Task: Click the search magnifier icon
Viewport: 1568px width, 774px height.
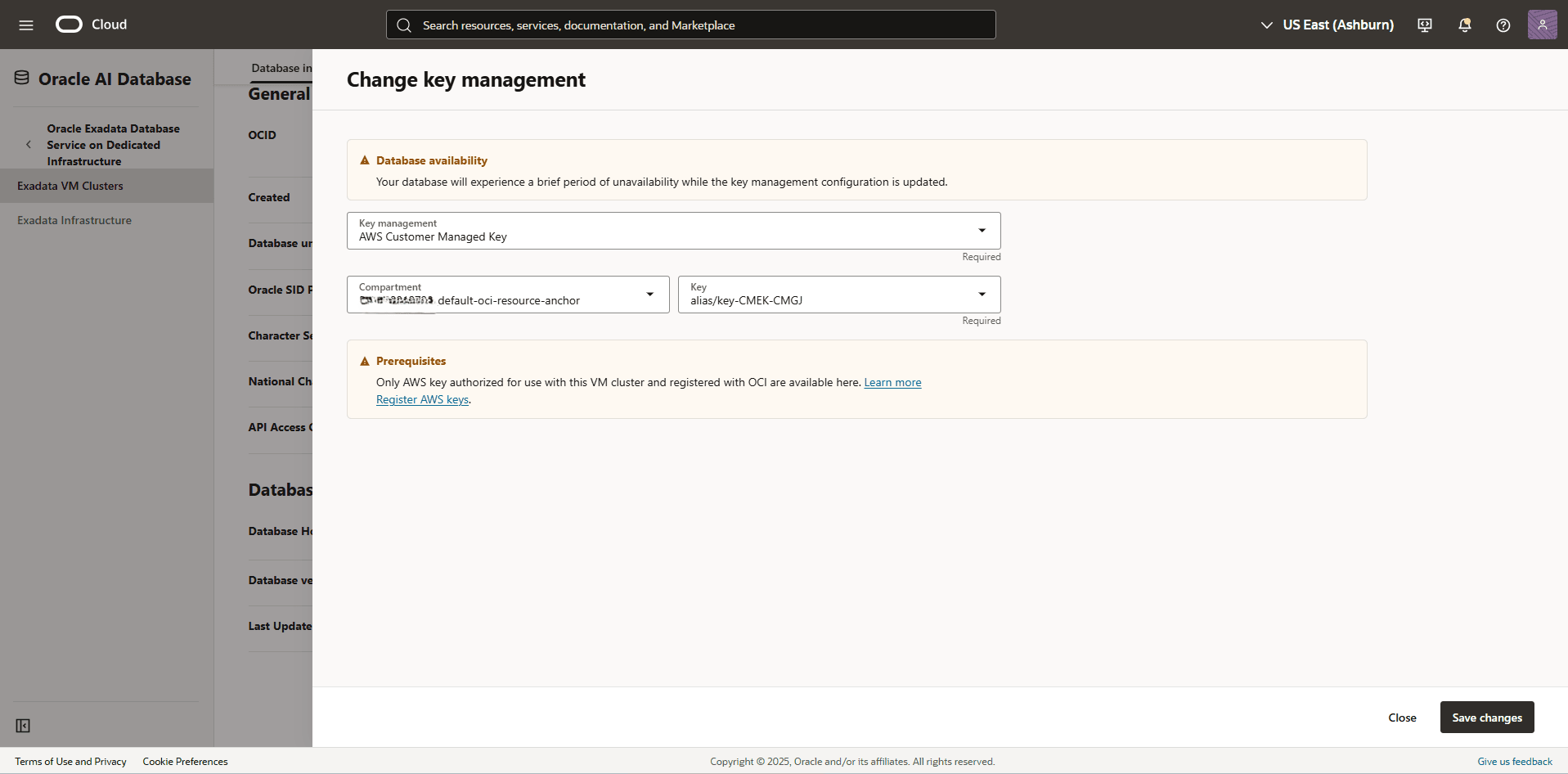Action: click(x=404, y=25)
